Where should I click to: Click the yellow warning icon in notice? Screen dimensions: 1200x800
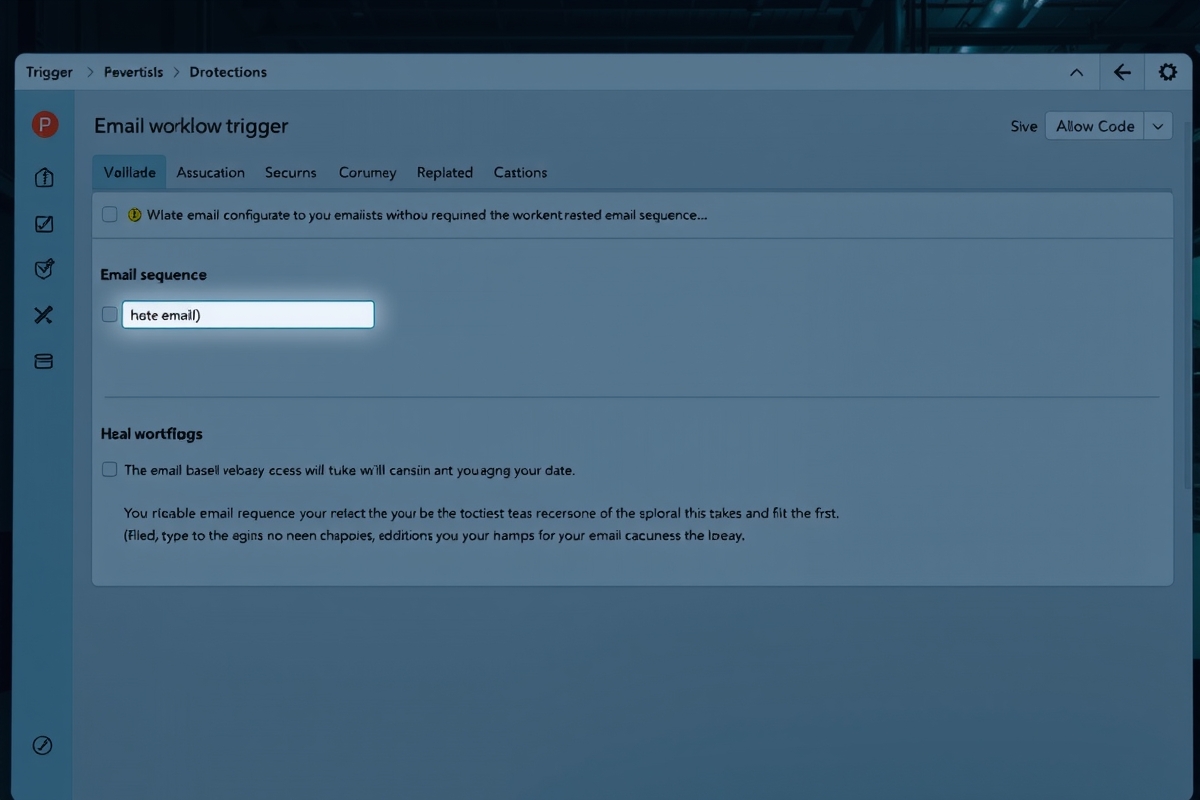[x=135, y=215]
